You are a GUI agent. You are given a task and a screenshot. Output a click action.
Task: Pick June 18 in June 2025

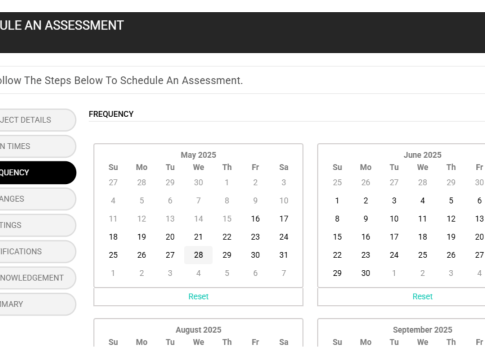pos(422,237)
